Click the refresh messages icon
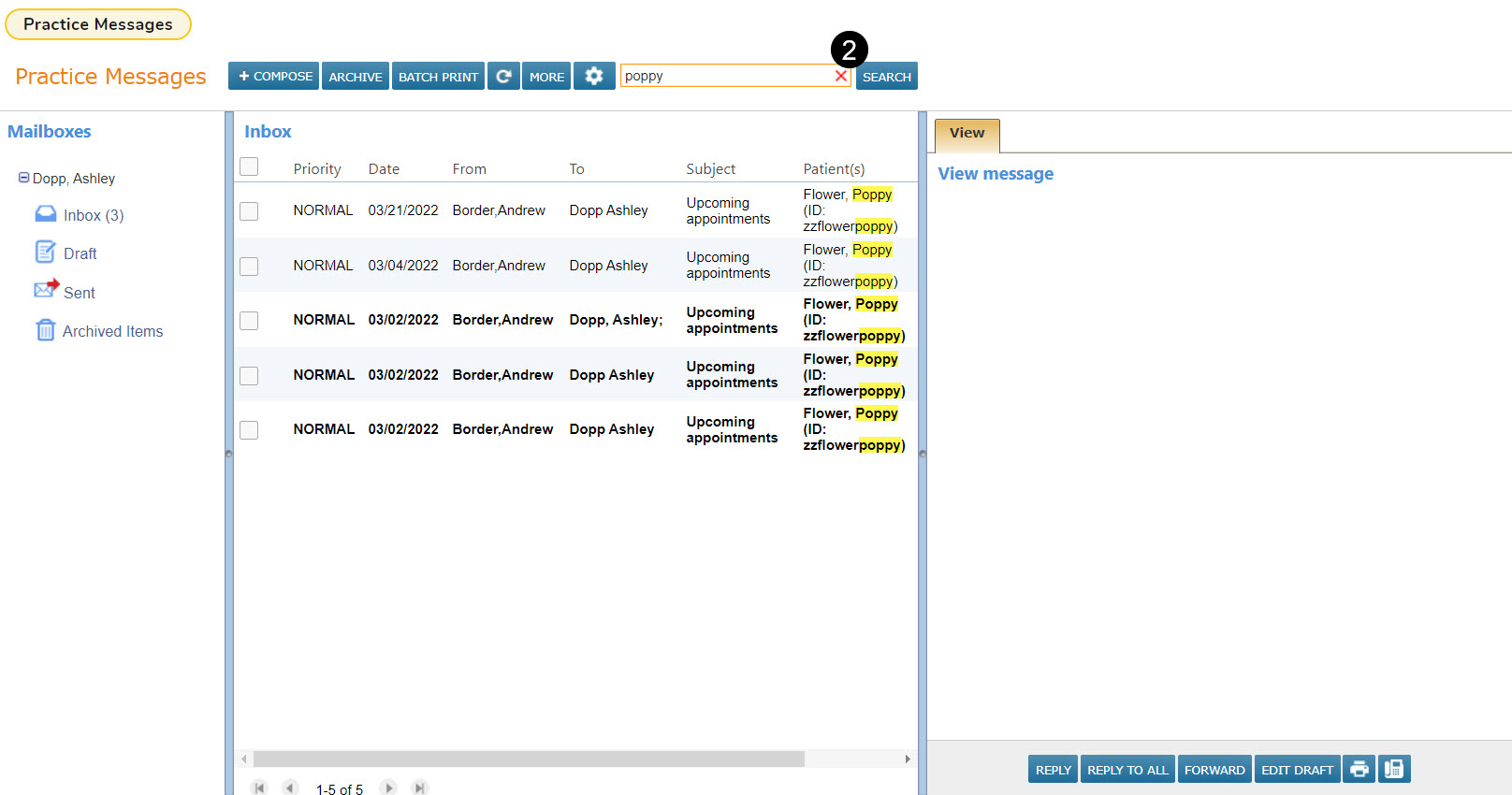The image size is (1512, 795). coord(503,77)
